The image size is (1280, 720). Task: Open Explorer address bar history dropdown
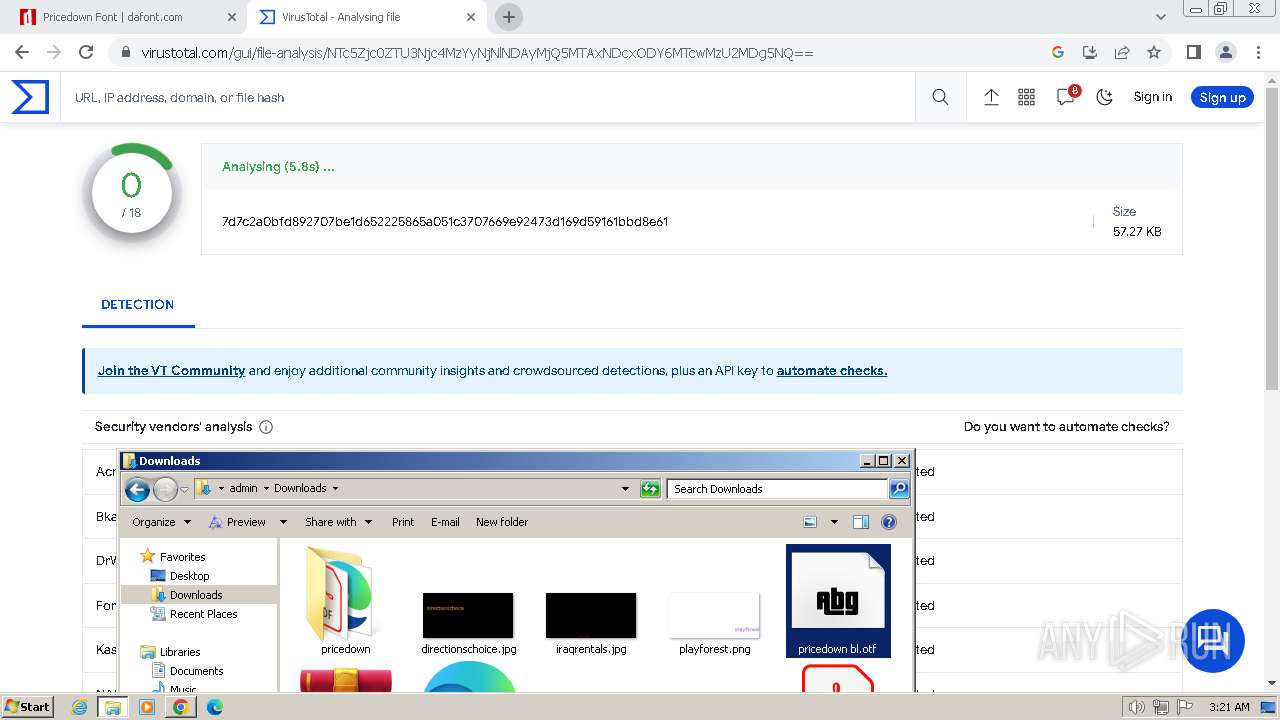(x=626, y=489)
